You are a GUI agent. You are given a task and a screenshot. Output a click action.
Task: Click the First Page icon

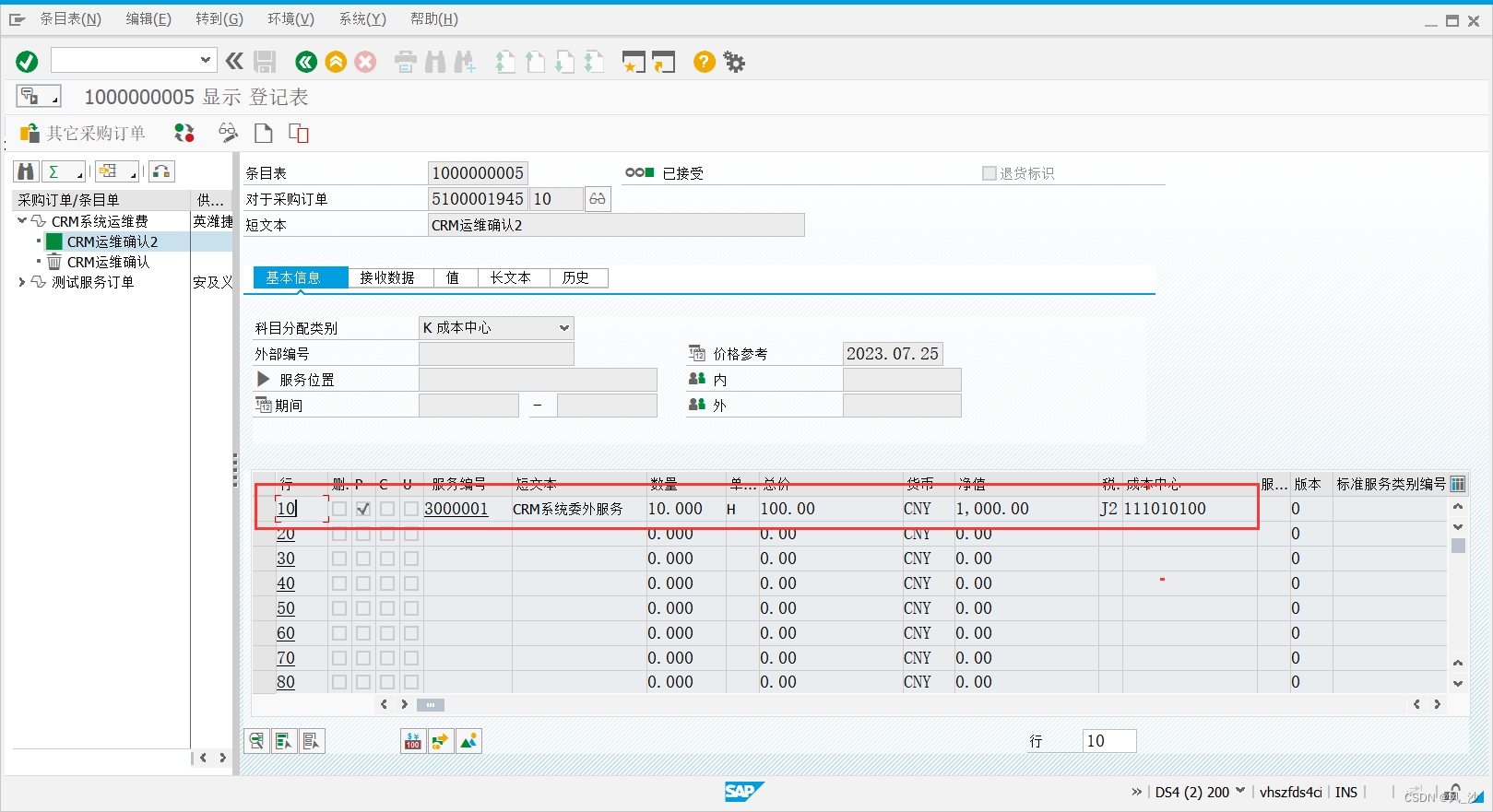505,62
